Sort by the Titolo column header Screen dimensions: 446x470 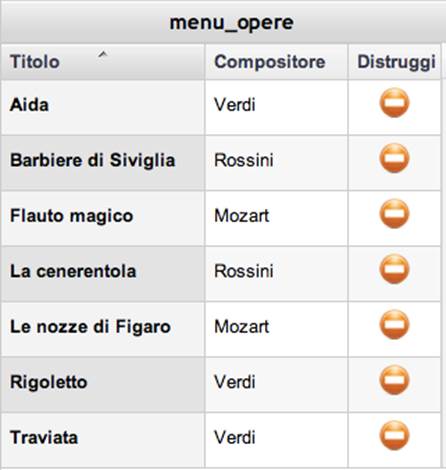103,62
